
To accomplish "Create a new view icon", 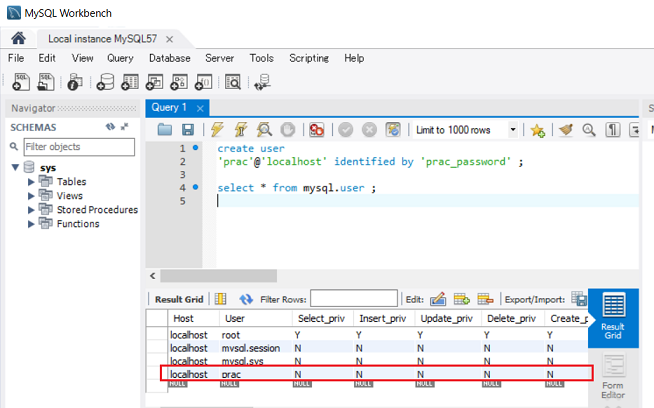I will [x=154, y=82].
